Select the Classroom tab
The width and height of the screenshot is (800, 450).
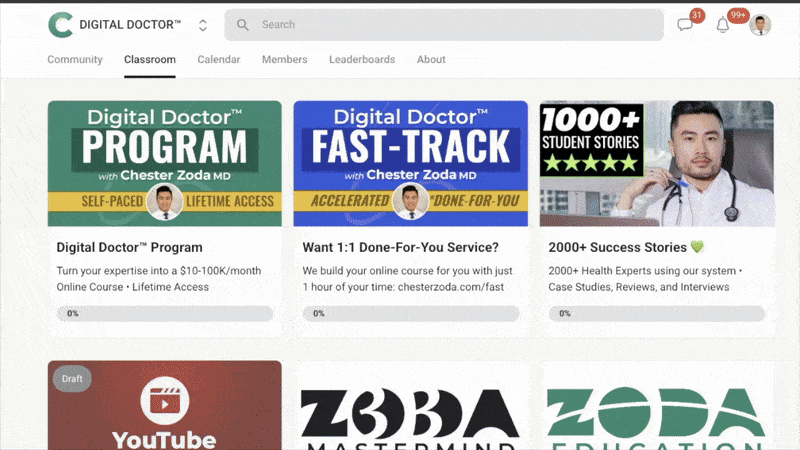[x=150, y=59]
